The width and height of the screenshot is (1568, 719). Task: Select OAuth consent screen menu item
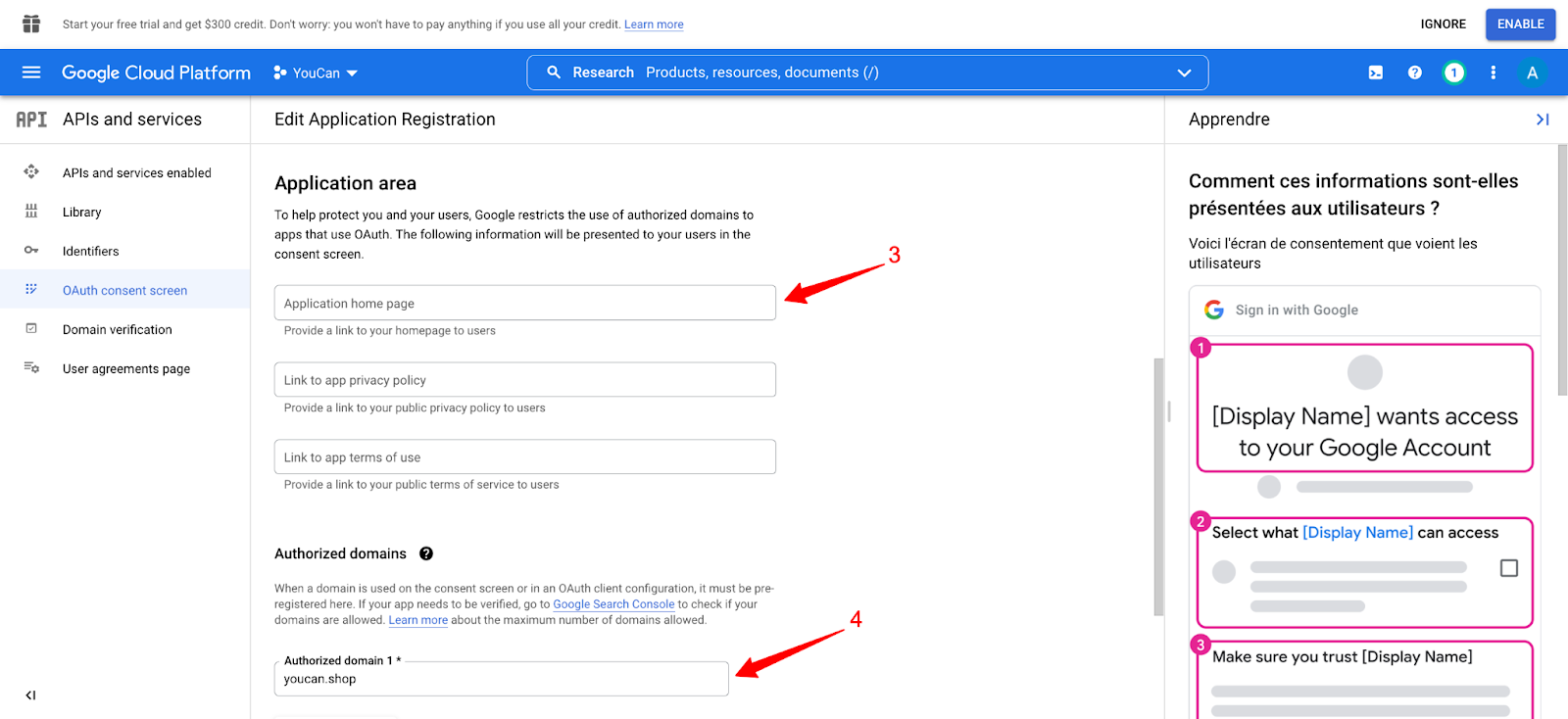[x=125, y=290]
